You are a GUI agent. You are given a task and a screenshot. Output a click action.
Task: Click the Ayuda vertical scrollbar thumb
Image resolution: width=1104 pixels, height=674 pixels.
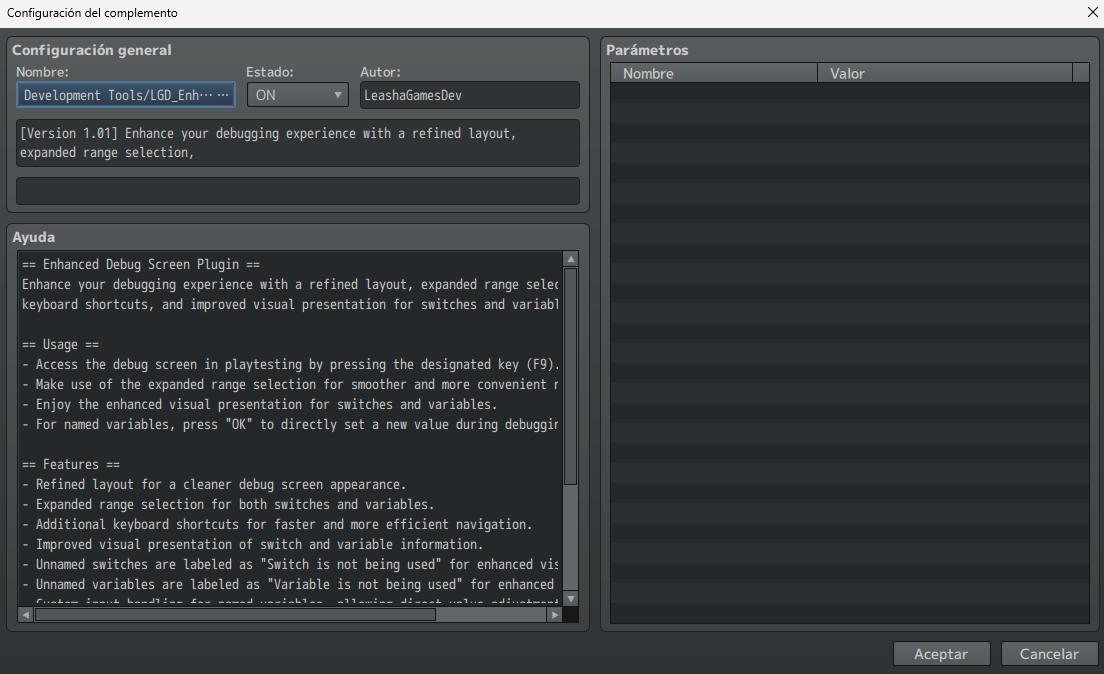click(x=571, y=377)
